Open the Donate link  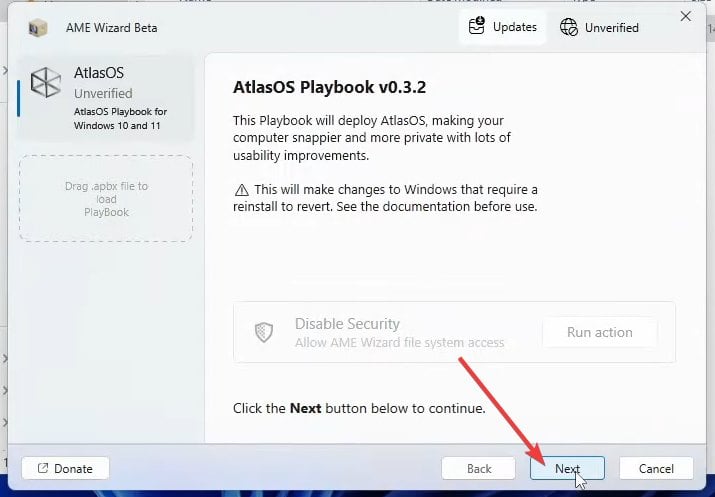point(65,468)
